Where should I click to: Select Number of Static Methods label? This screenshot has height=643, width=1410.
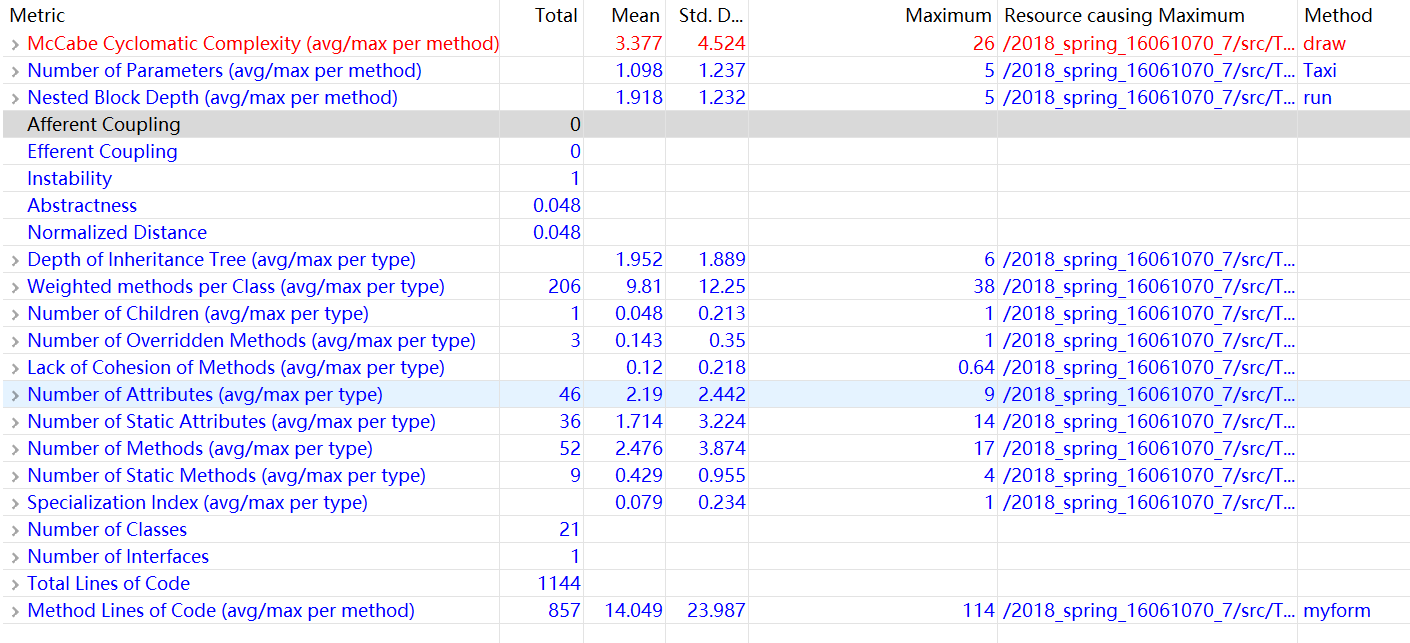click(226, 476)
